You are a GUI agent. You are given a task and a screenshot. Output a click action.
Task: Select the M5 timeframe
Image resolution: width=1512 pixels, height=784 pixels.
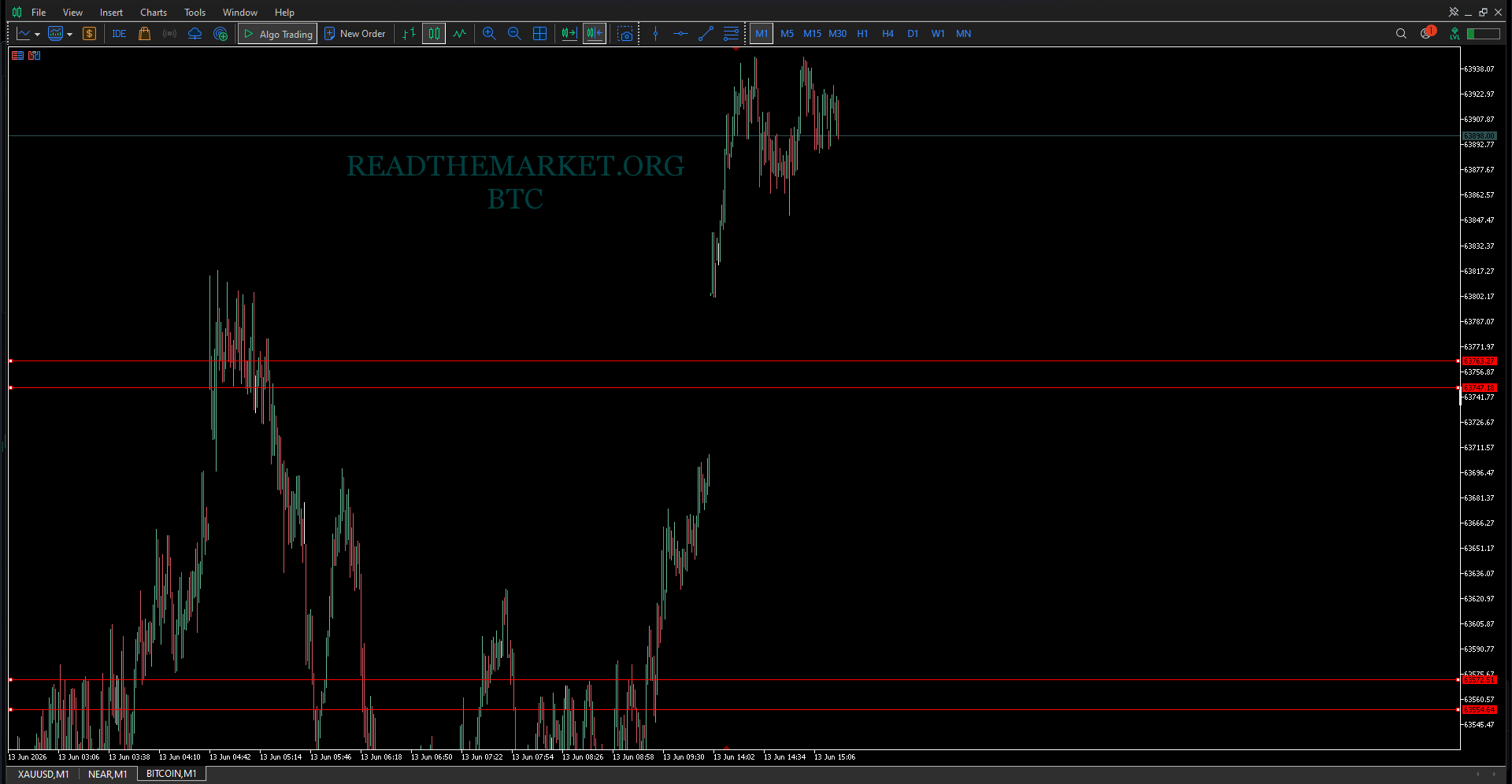tap(787, 34)
